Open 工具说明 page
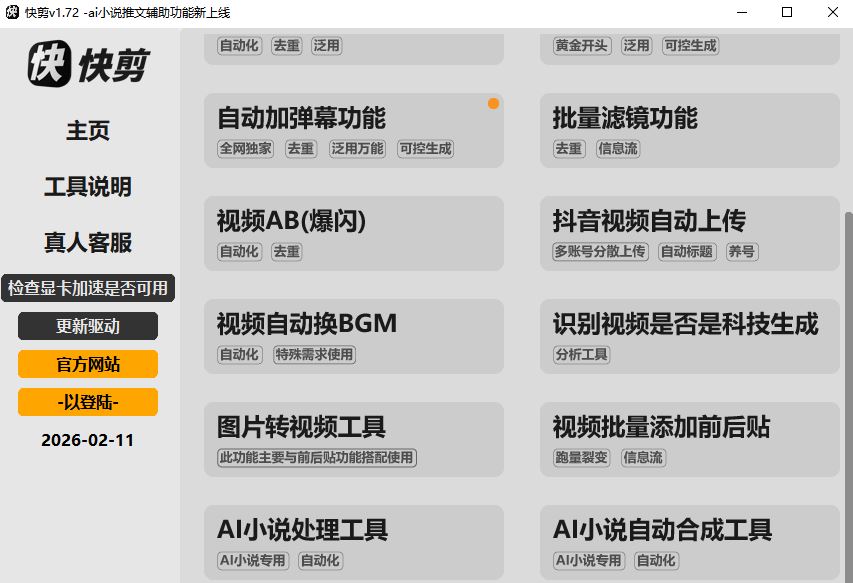This screenshot has width=853, height=583. click(88, 187)
